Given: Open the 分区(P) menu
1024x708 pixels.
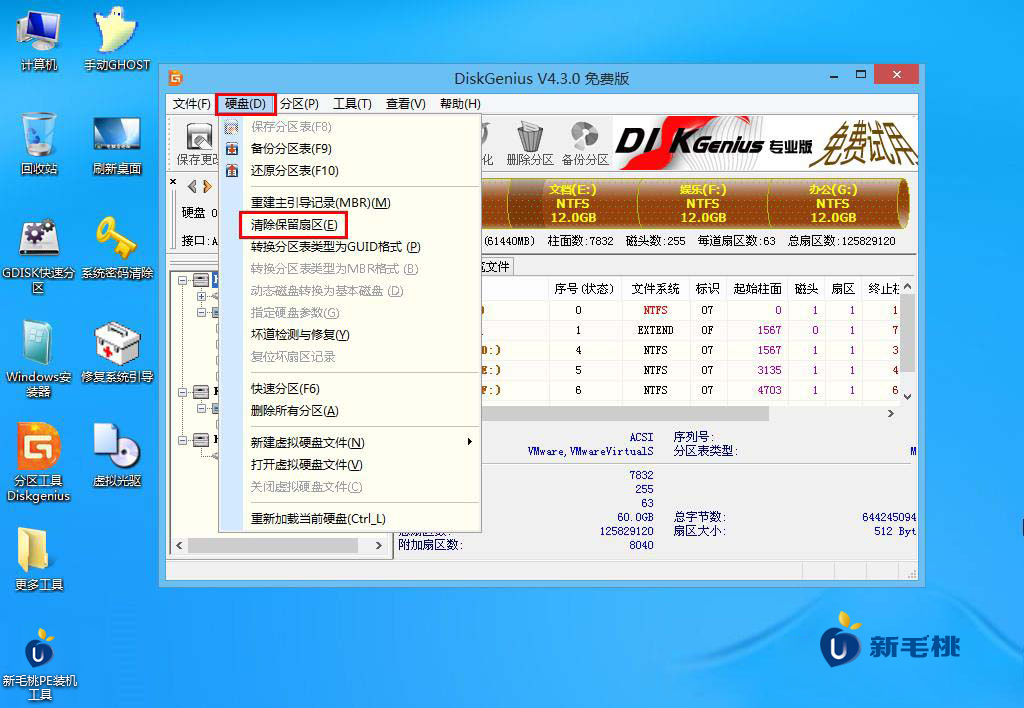Looking at the screenshot, I should tap(299, 104).
